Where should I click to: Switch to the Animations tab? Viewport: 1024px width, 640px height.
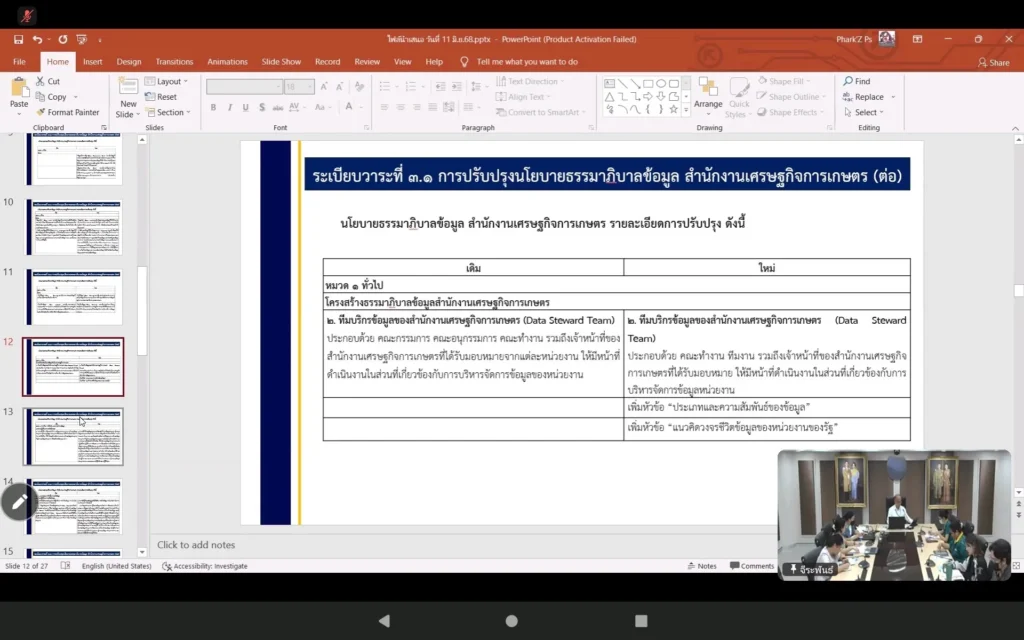[227, 61]
